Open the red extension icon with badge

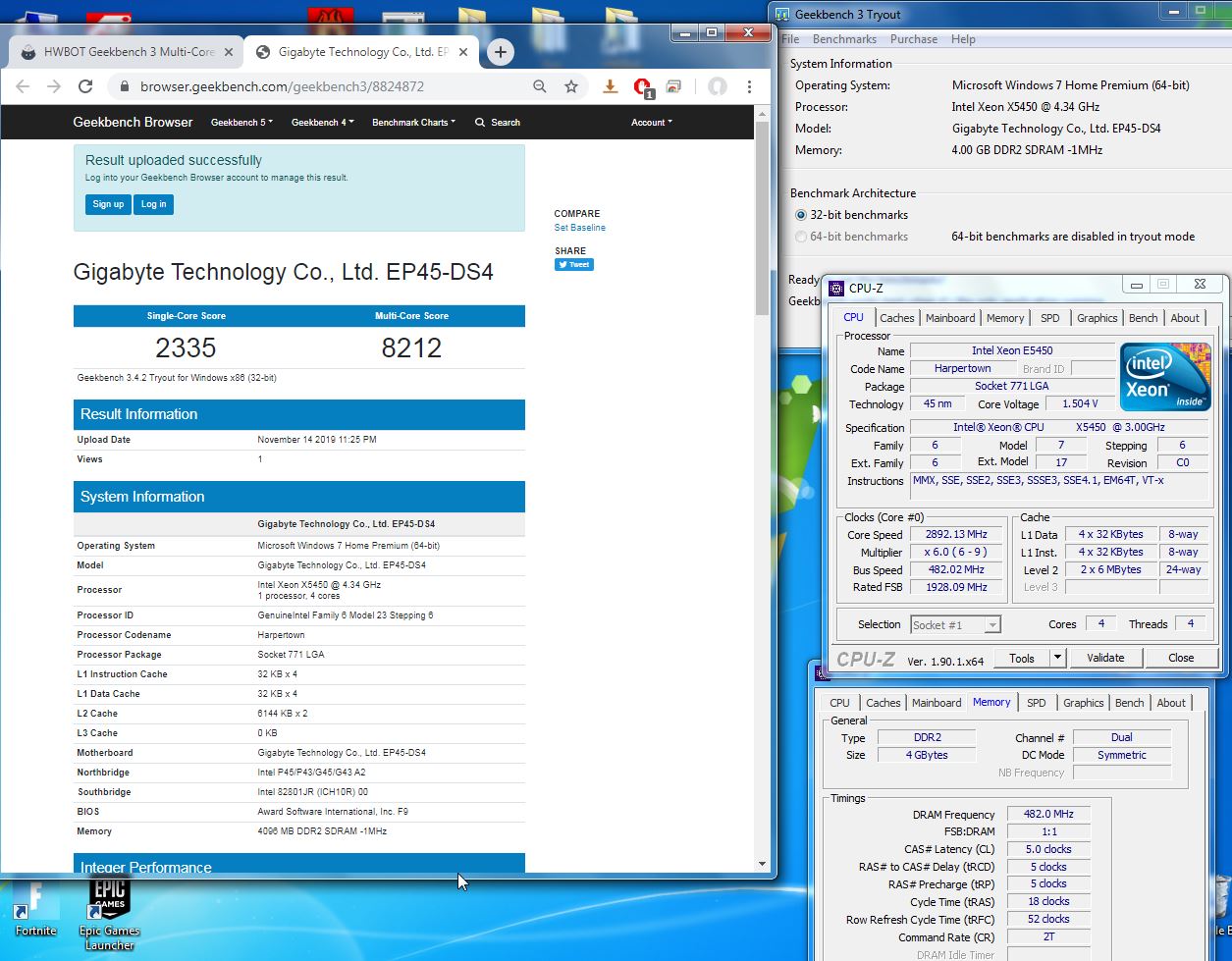pos(643,87)
